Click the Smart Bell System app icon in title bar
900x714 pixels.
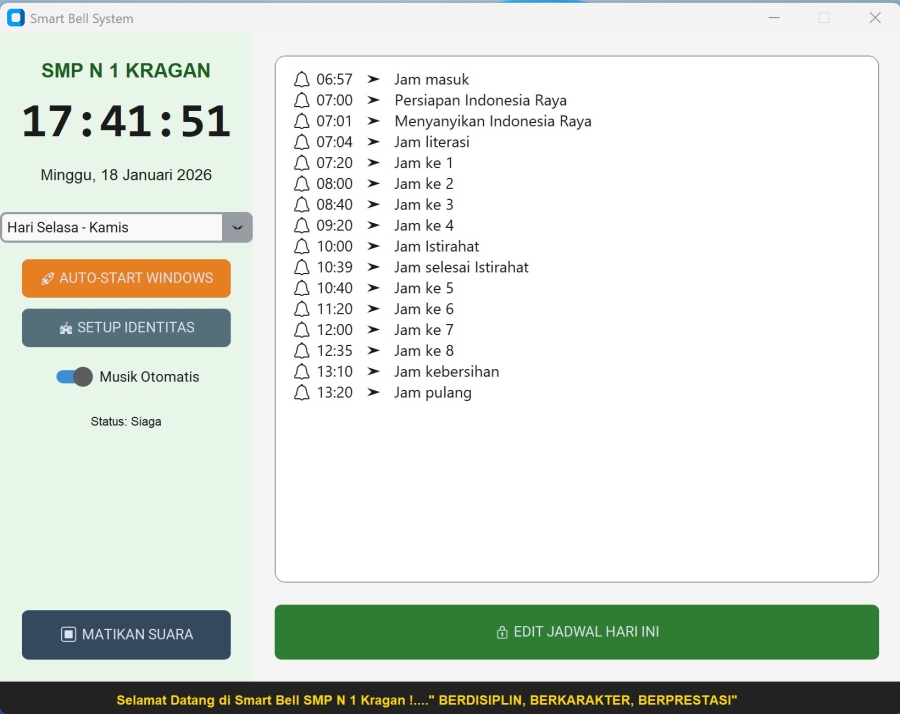pos(16,18)
